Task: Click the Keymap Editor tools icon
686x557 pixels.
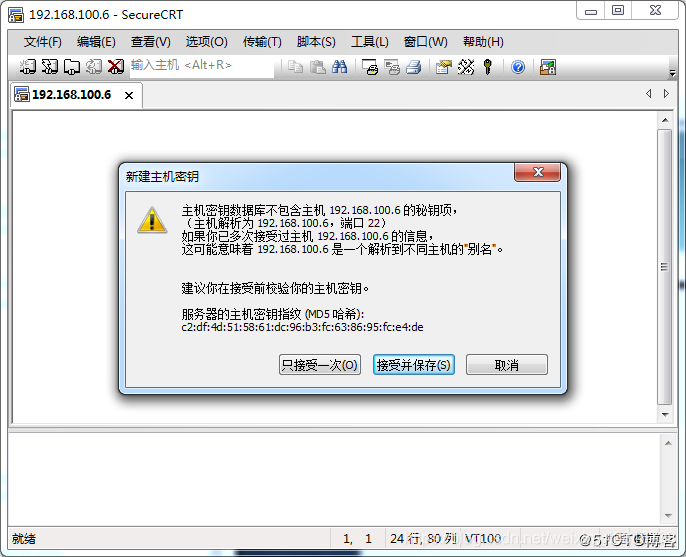Action: 466,67
